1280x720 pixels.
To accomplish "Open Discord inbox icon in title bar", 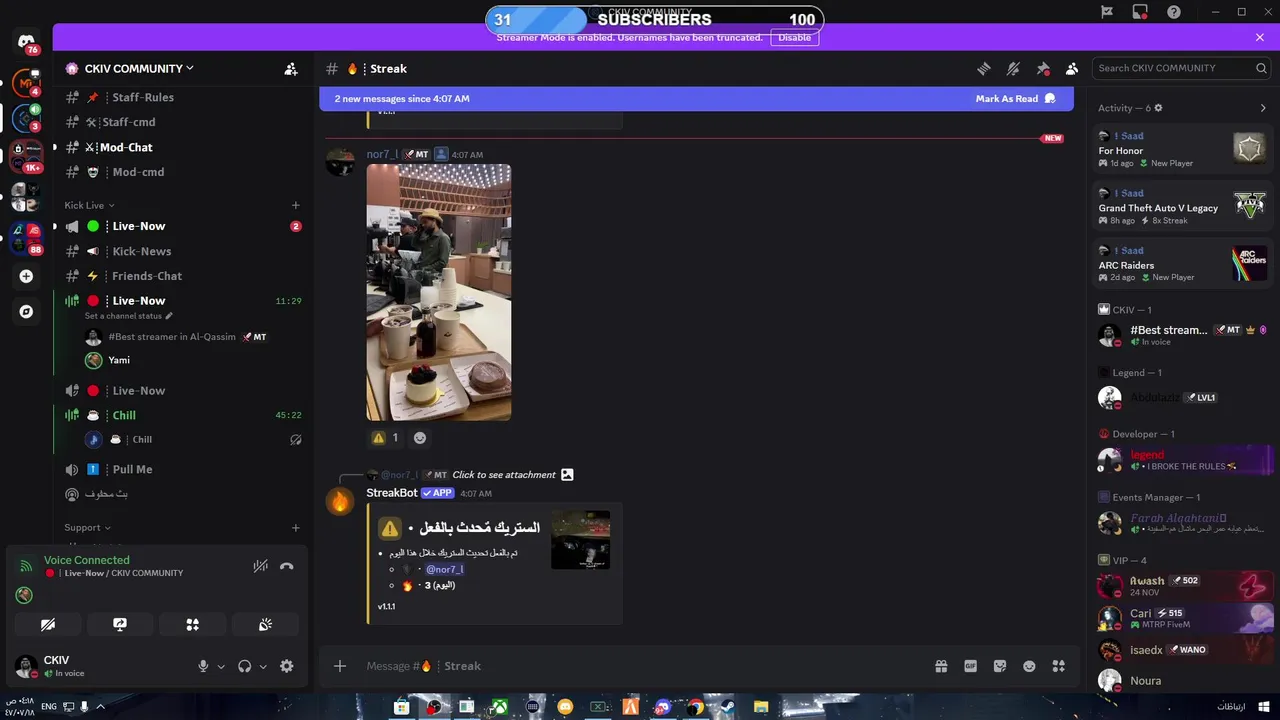I will [x=1140, y=12].
